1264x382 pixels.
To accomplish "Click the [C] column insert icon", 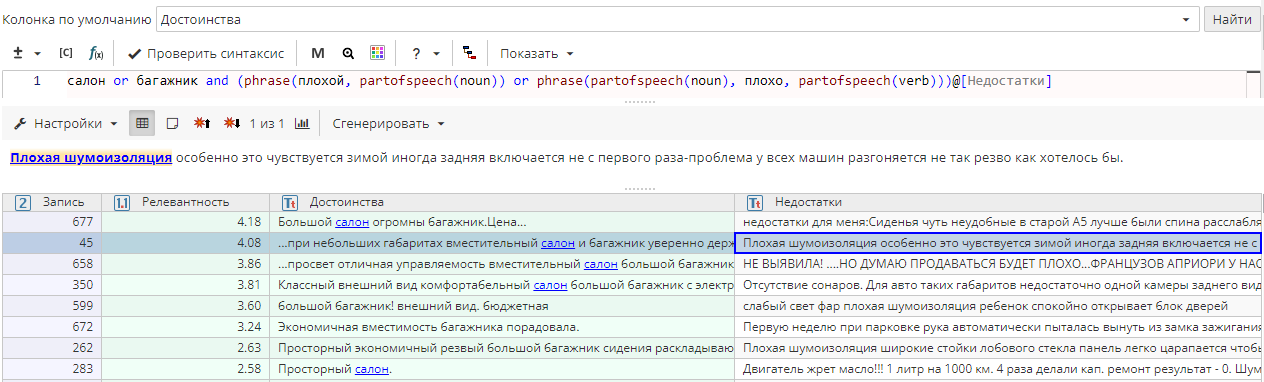I will pos(66,53).
